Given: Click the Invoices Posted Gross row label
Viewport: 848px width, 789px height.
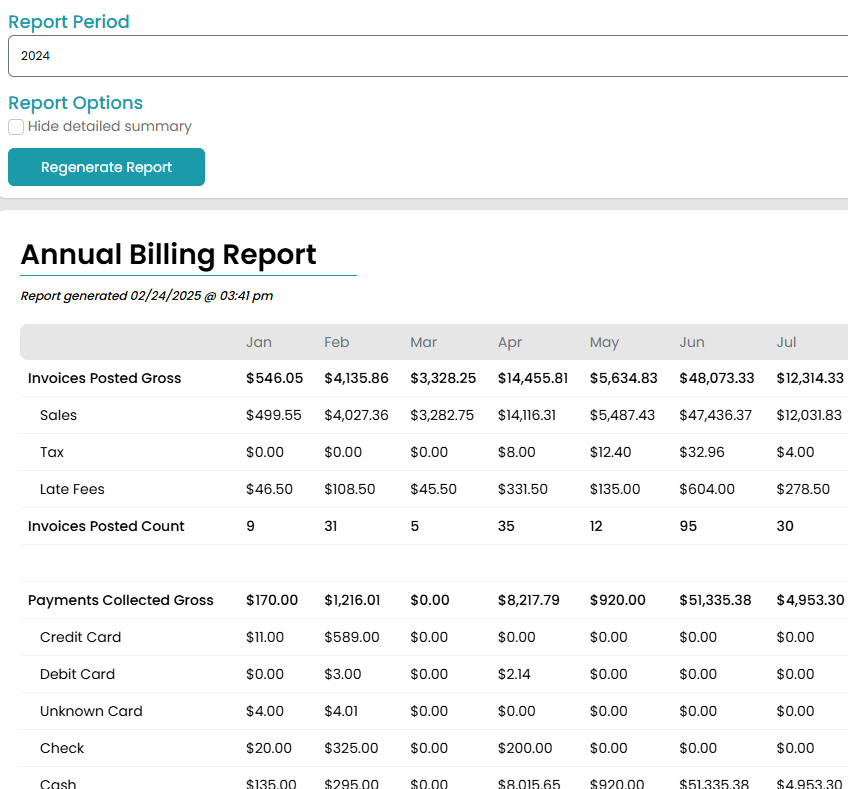Looking at the screenshot, I should point(105,378).
